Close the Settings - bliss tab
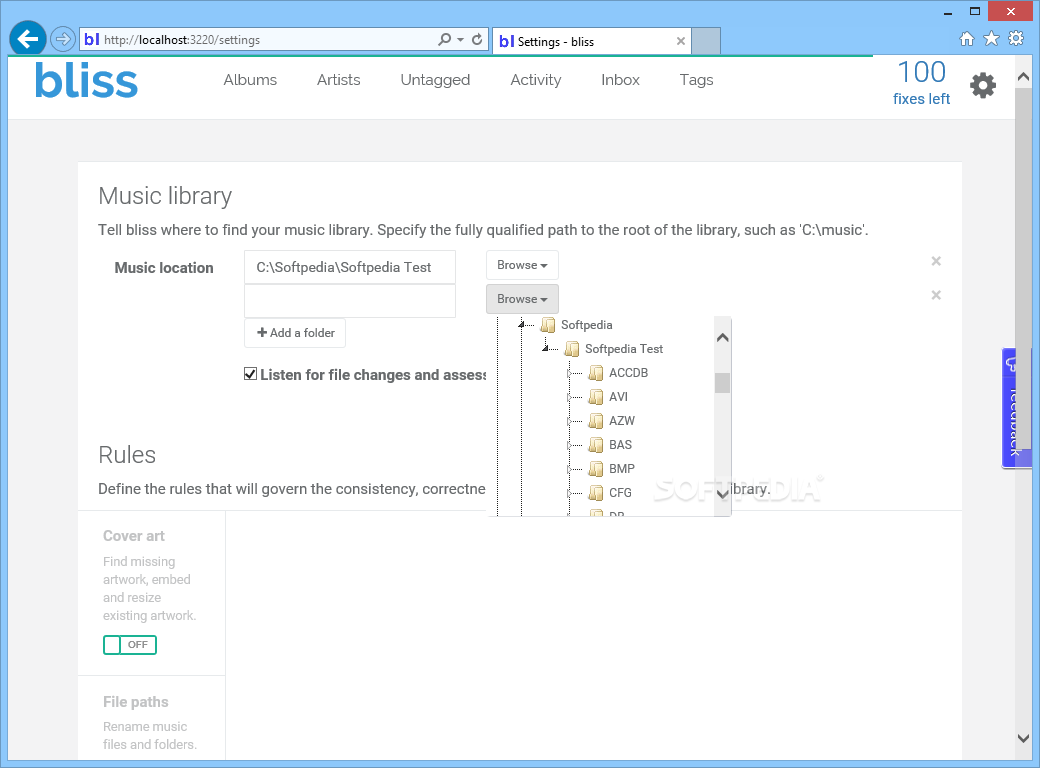The height and width of the screenshot is (768, 1040). click(681, 41)
